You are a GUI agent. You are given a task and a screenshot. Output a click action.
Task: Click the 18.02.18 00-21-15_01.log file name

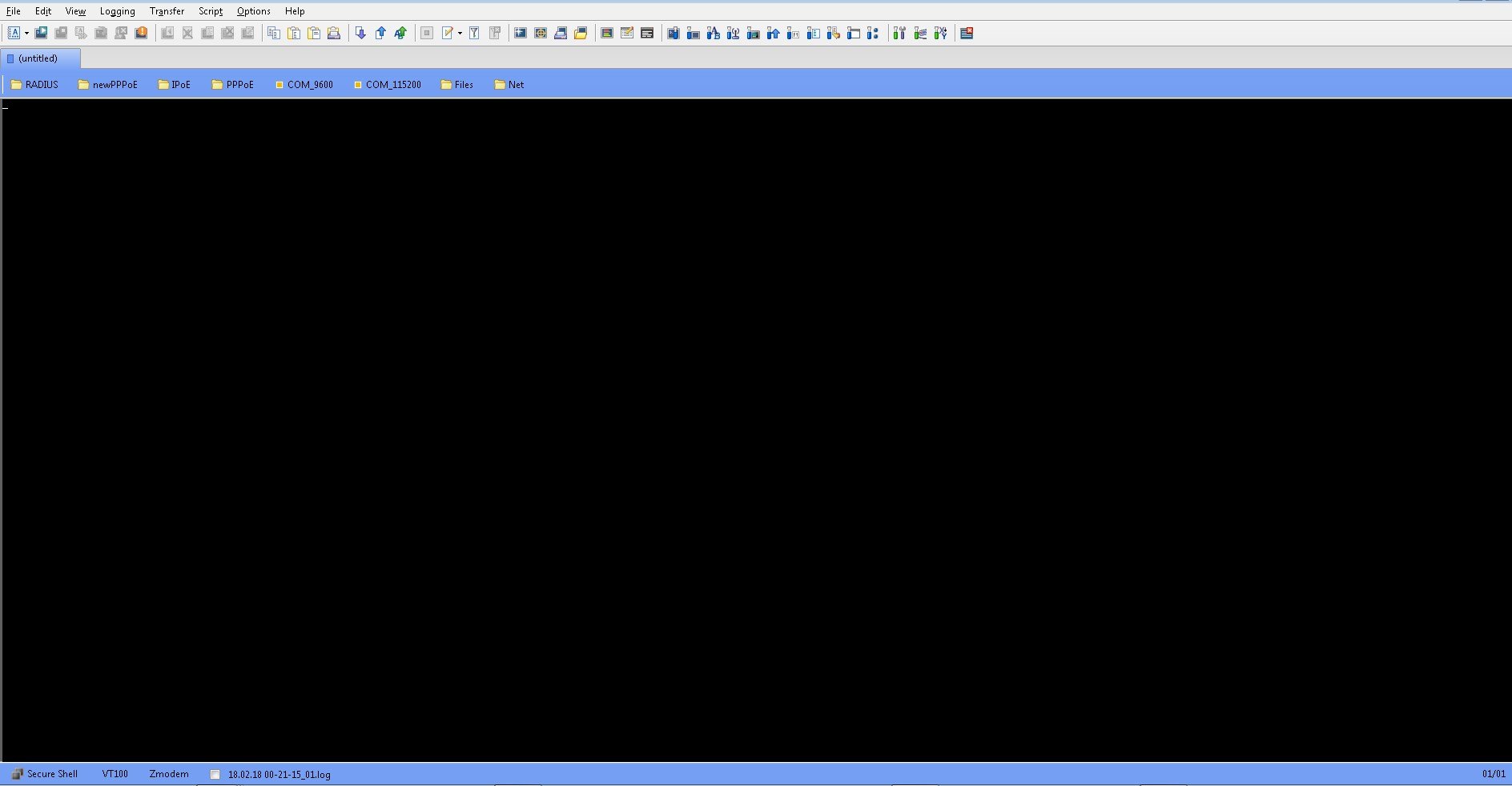(x=279, y=774)
